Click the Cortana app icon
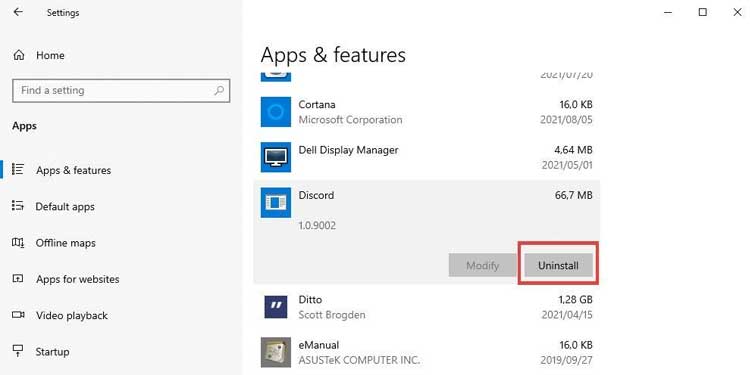 coord(276,112)
